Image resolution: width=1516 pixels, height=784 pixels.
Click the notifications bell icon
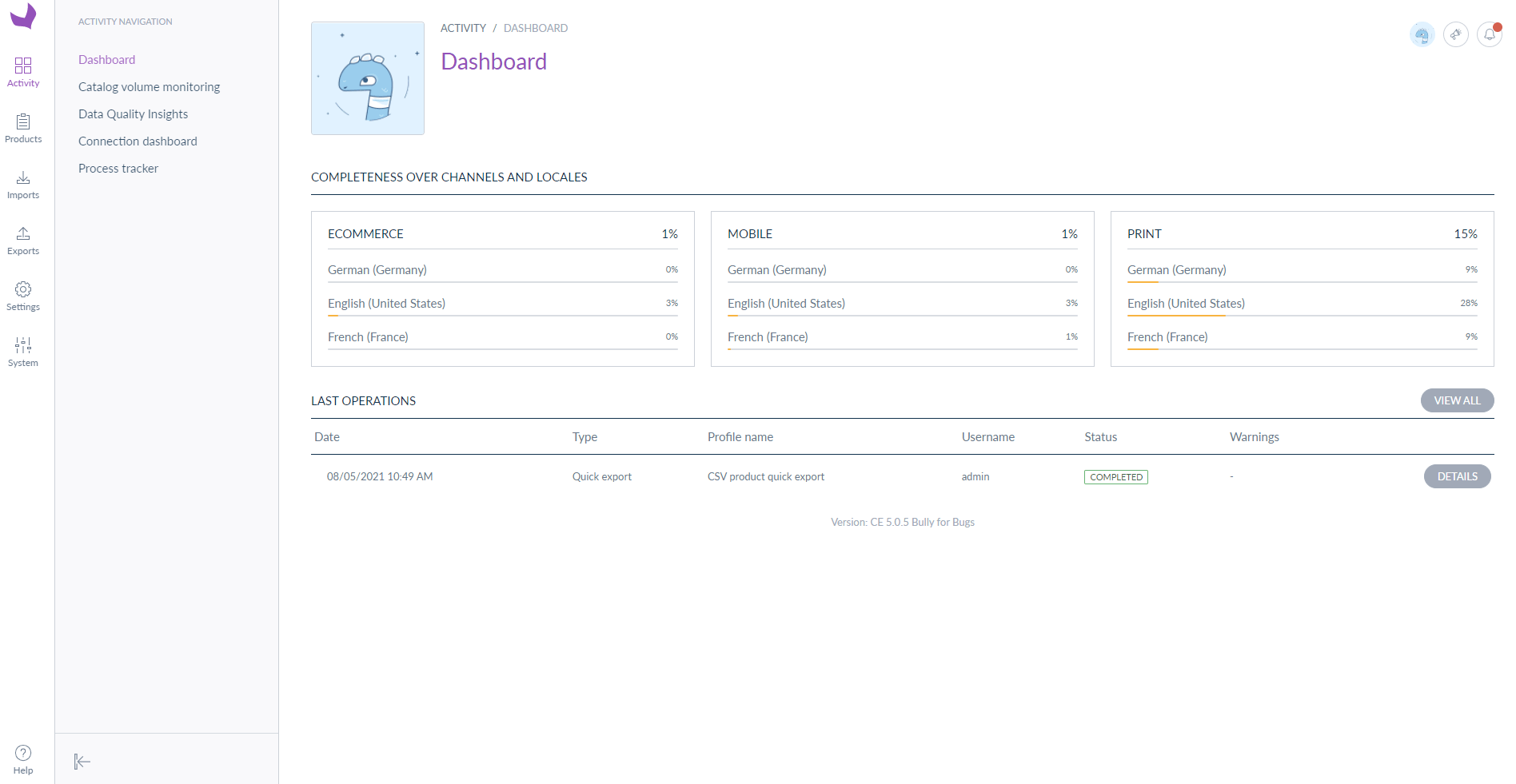click(1489, 34)
